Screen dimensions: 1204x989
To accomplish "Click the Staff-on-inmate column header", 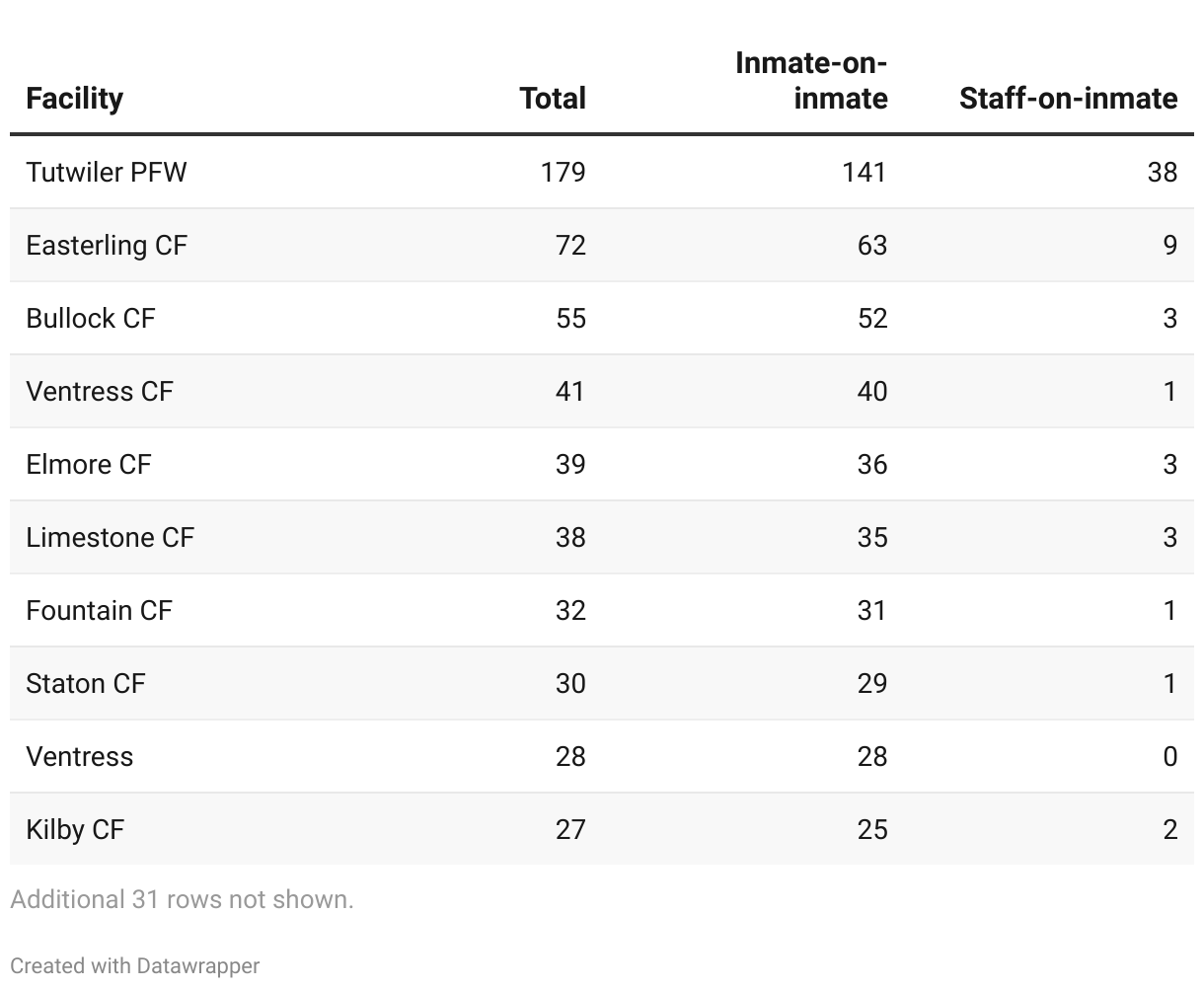I will click(1068, 99).
